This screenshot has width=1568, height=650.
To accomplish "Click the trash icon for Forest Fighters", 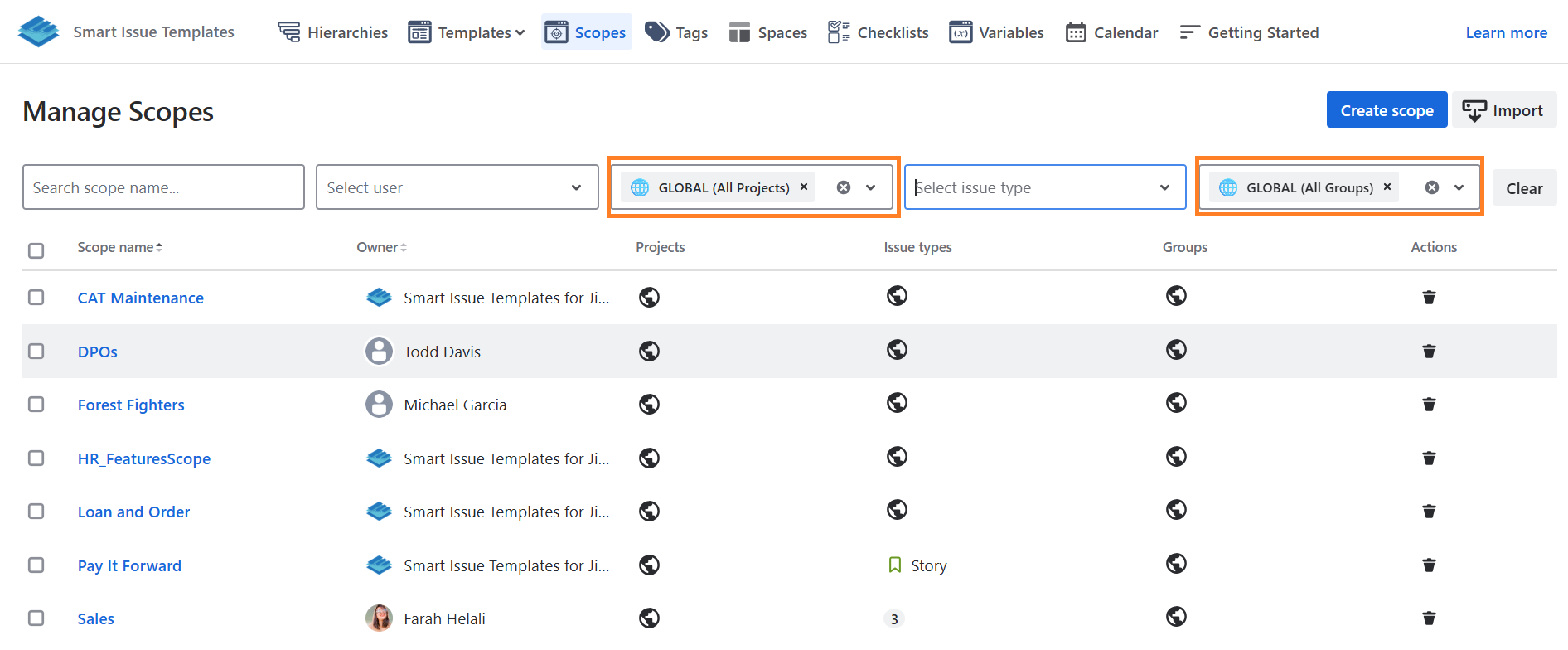I will (1429, 405).
